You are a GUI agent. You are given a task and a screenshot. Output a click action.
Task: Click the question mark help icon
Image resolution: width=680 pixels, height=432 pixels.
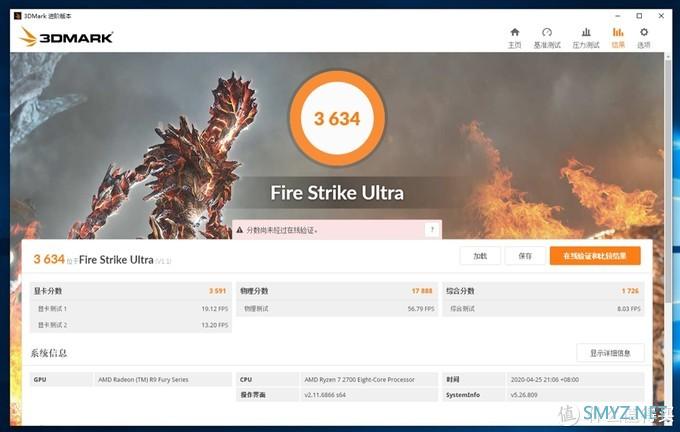pyautogui.click(x=432, y=229)
